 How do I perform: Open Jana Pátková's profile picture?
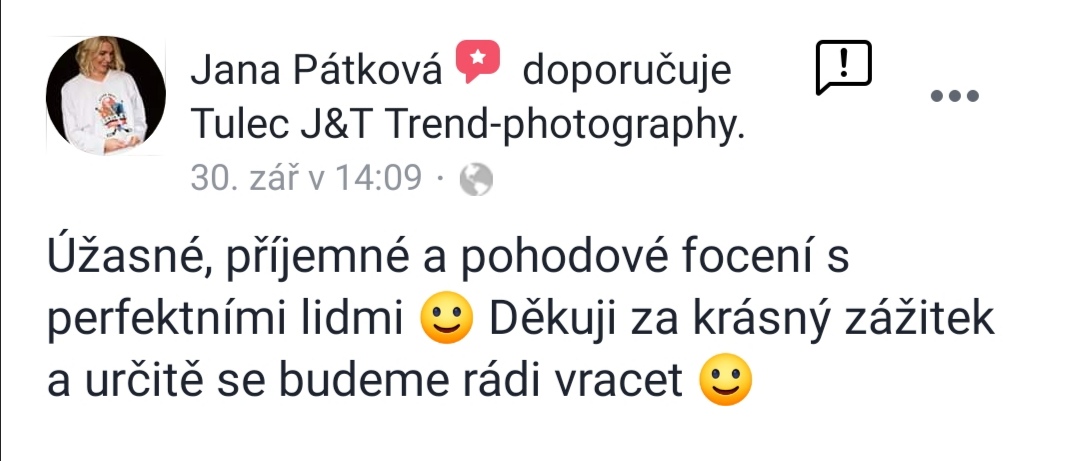106,95
